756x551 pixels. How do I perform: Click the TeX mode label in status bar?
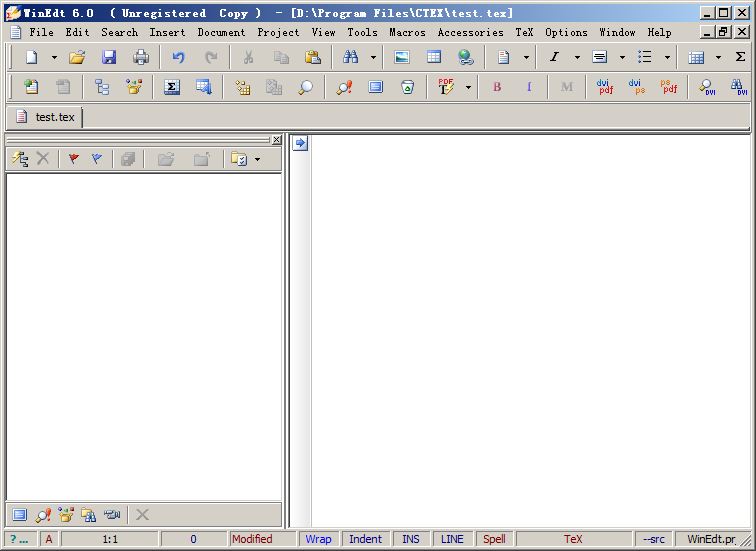click(x=573, y=539)
